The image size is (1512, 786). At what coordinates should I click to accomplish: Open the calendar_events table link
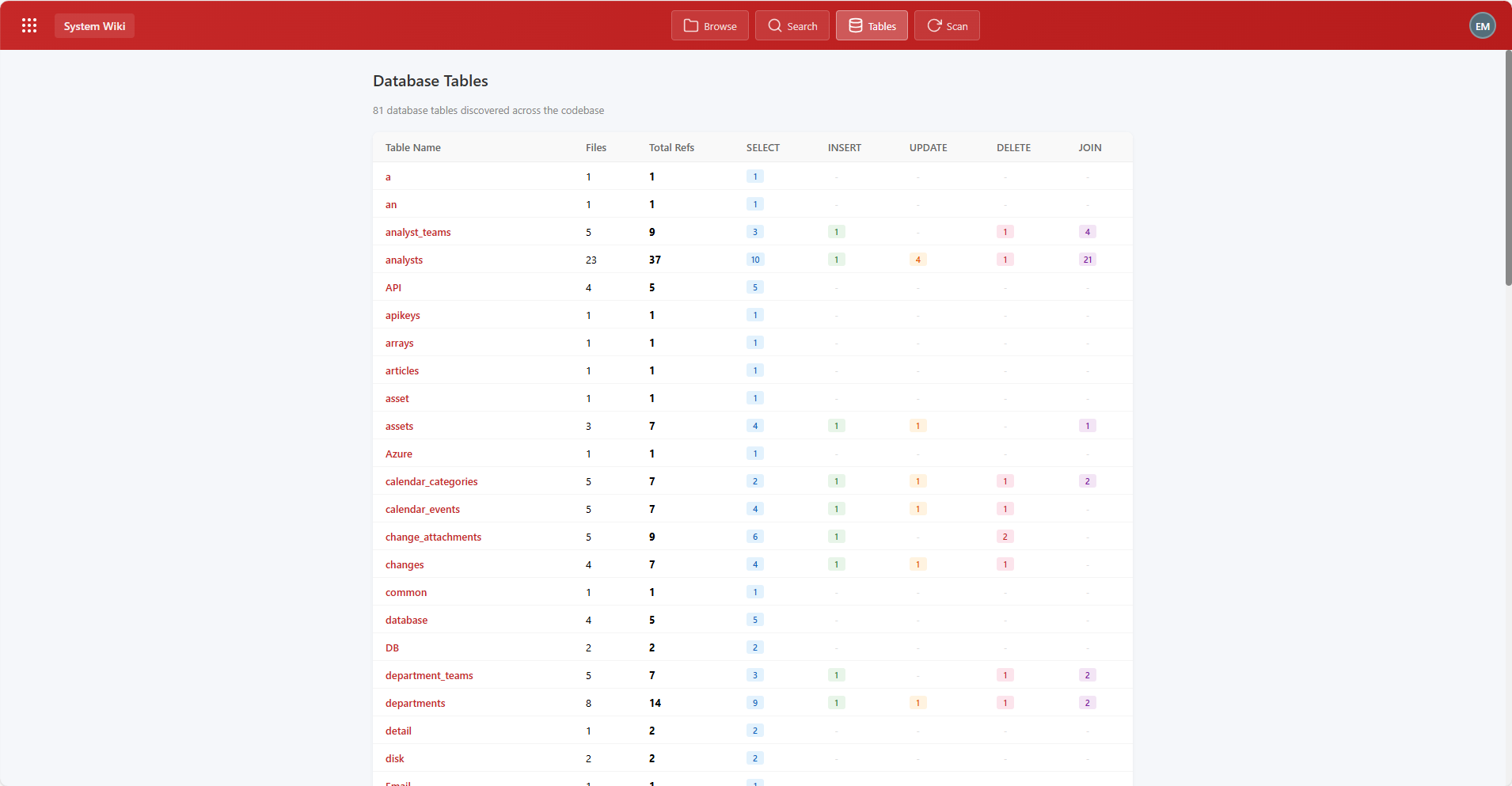coord(423,509)
